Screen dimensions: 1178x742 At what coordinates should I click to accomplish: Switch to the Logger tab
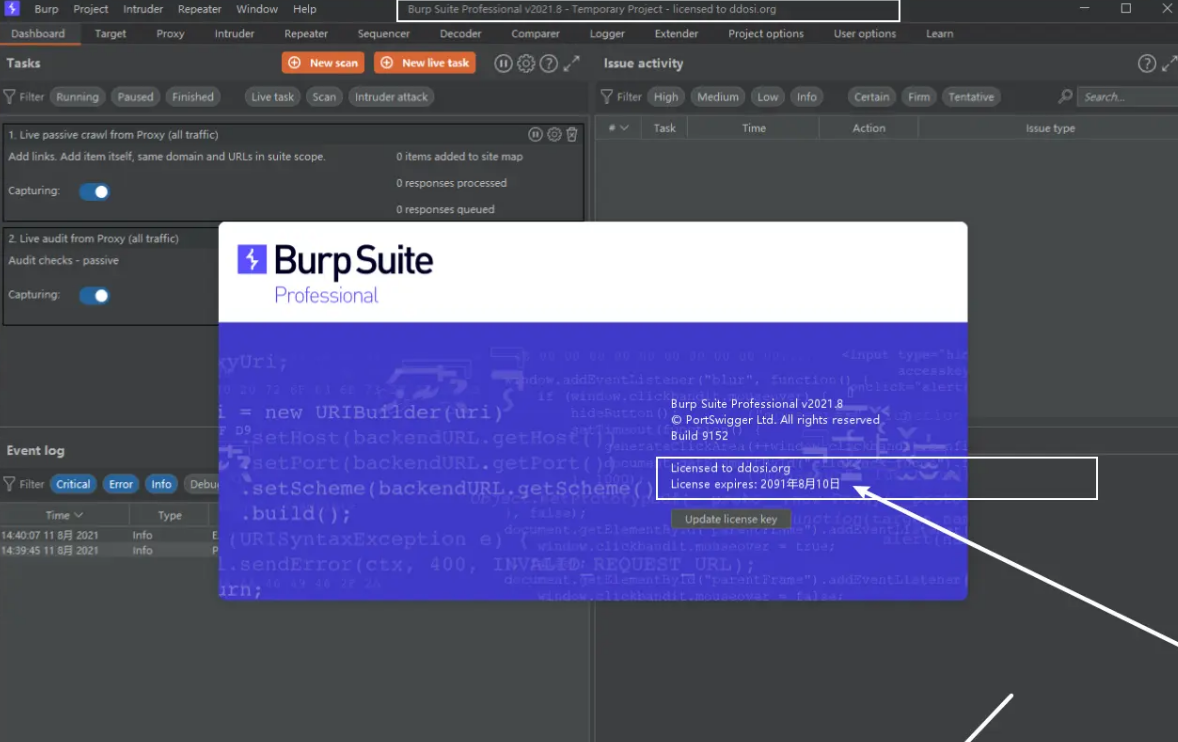tap(607, 34)
